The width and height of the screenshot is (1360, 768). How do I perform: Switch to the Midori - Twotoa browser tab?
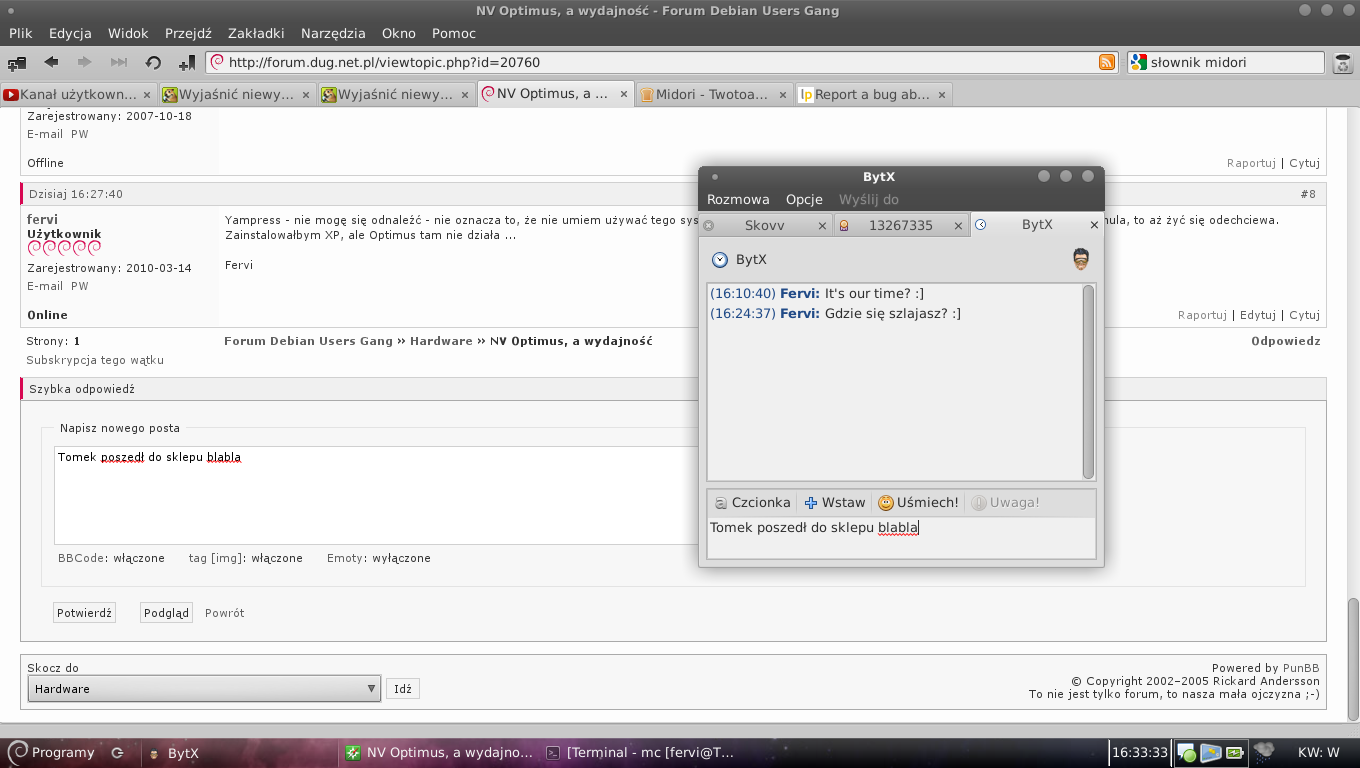710,95
